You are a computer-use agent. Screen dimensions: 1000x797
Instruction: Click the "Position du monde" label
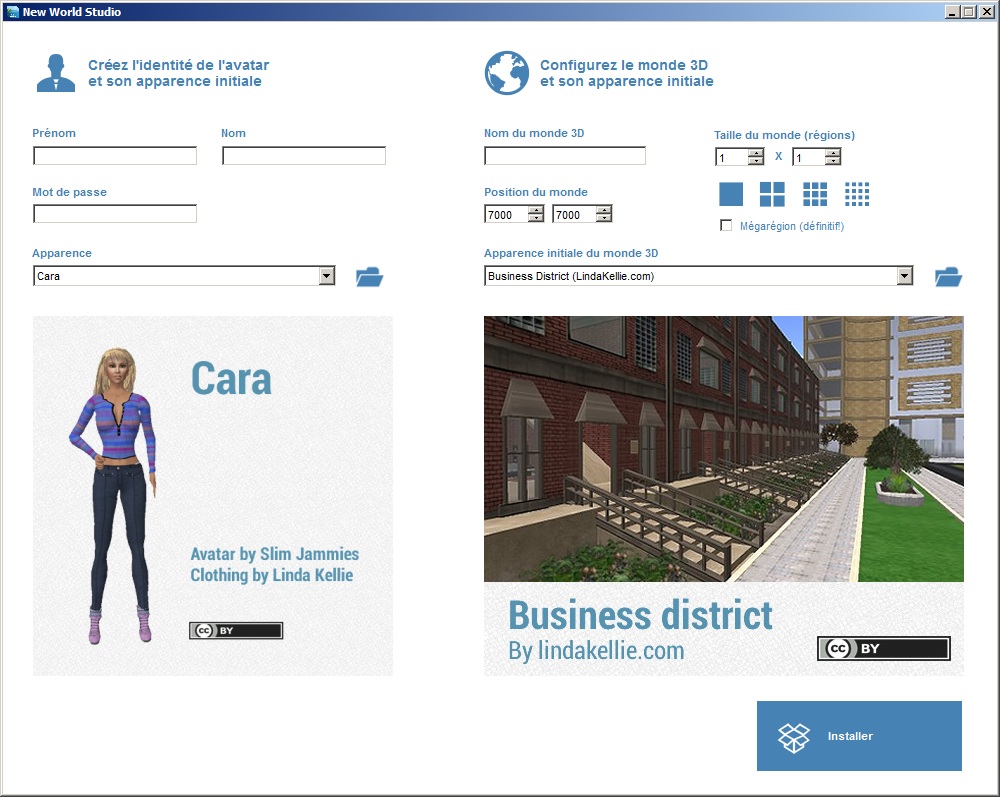tap(536, 192)
